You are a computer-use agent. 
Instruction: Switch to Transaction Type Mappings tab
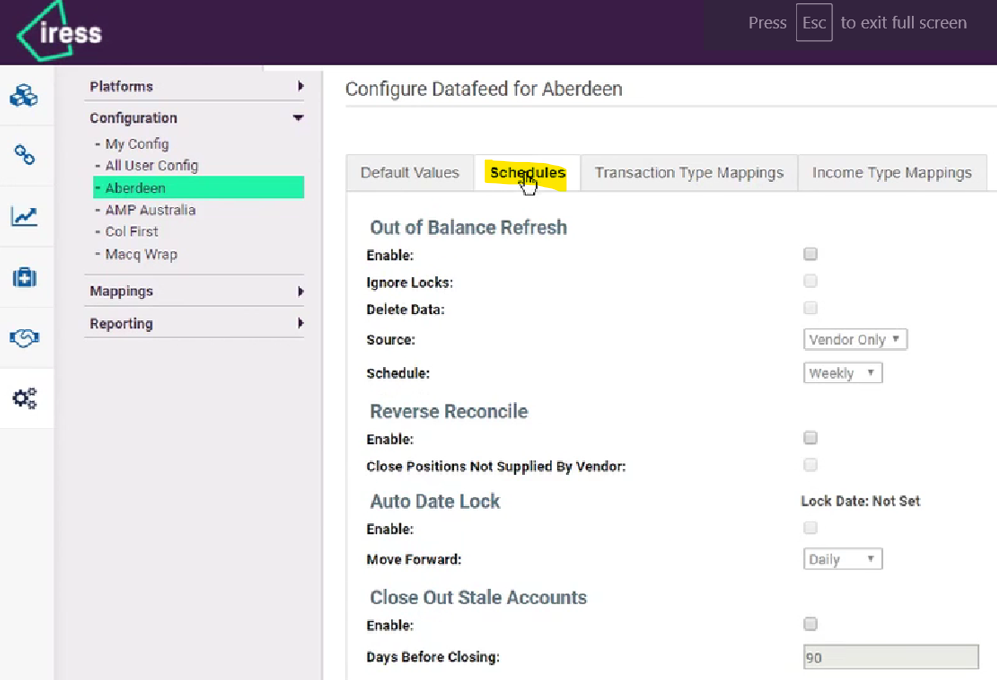[x=689, y=172]
